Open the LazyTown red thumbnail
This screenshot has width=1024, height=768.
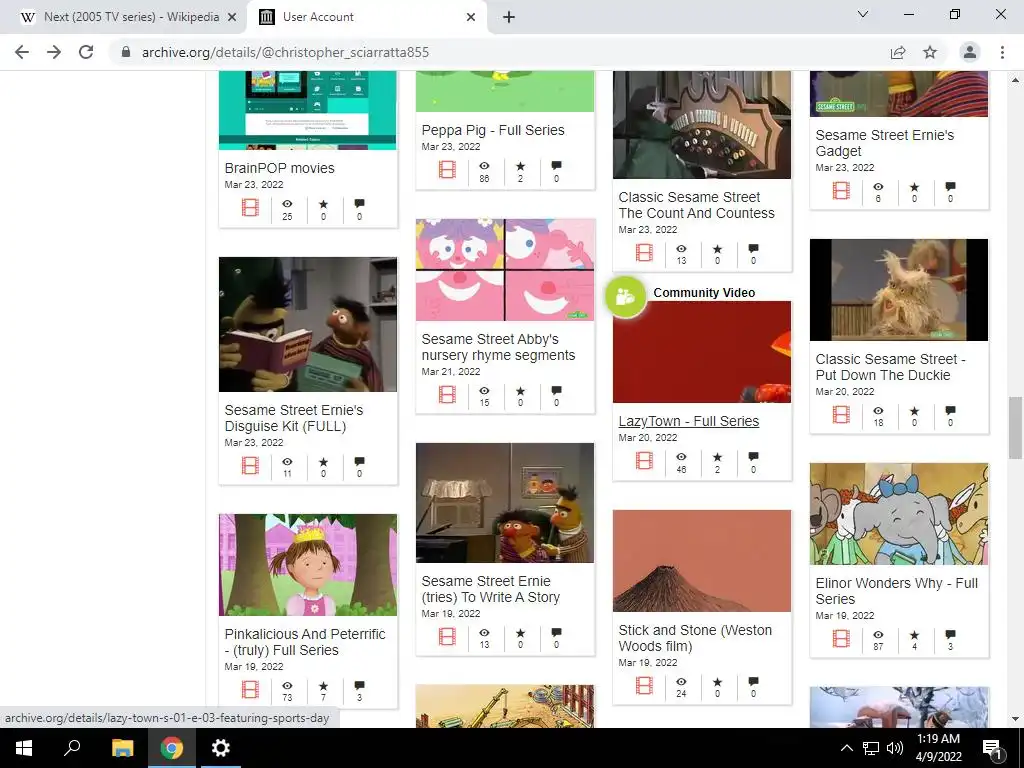[701, 352]
